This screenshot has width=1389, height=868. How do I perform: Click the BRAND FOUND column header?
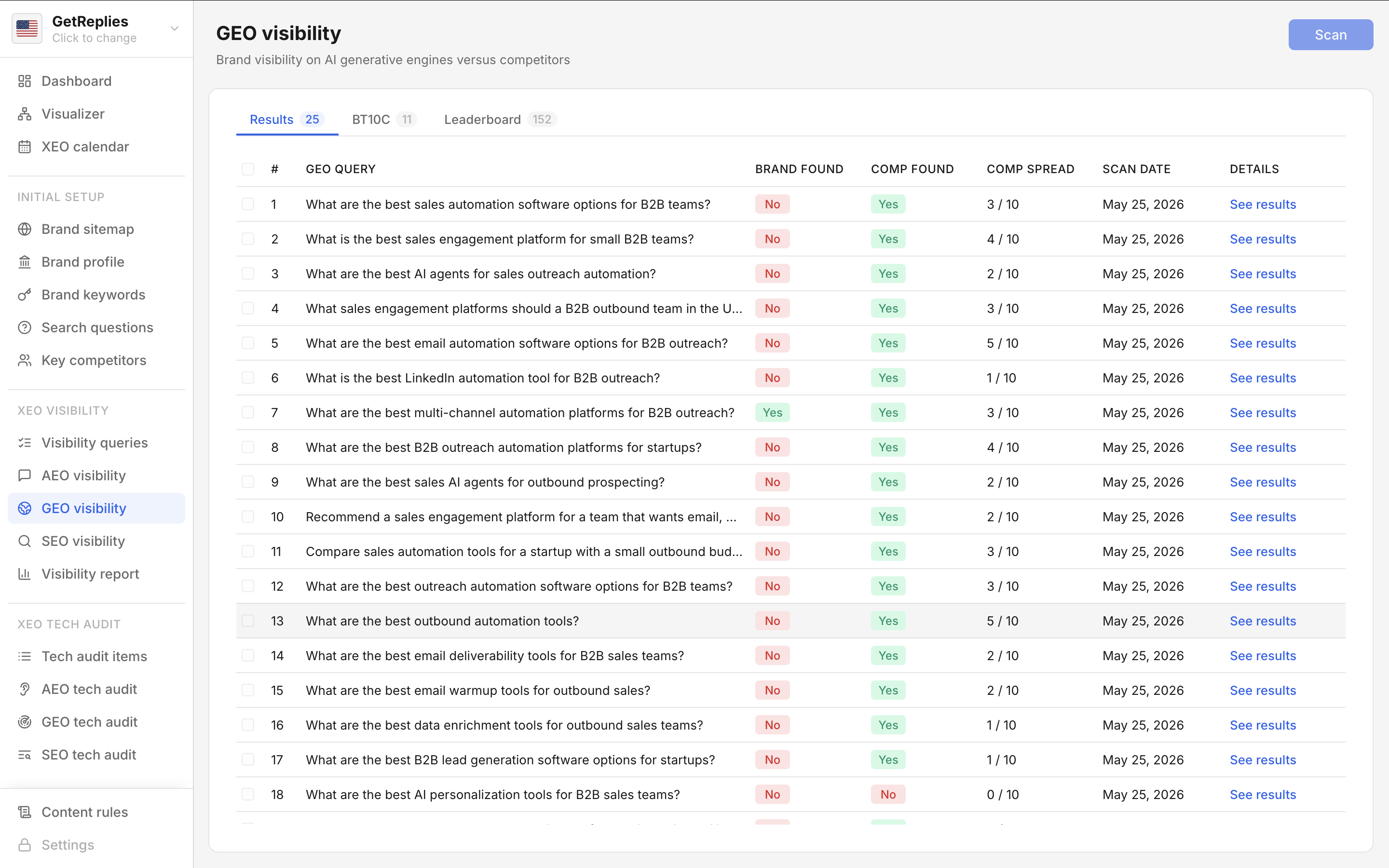point(799,169)
